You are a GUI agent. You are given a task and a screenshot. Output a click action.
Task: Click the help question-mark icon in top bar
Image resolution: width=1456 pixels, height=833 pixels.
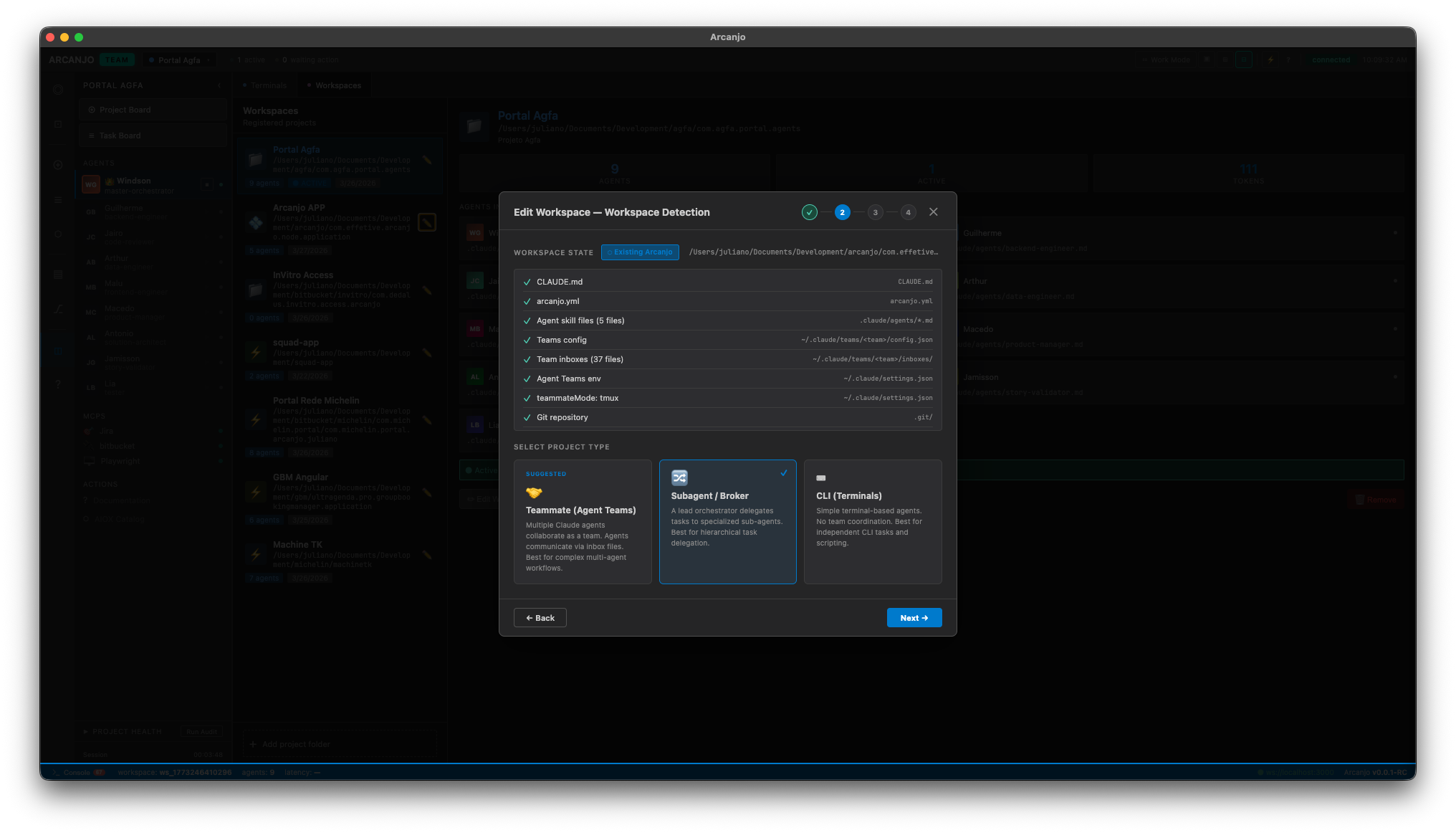[x=1288, y=59]
